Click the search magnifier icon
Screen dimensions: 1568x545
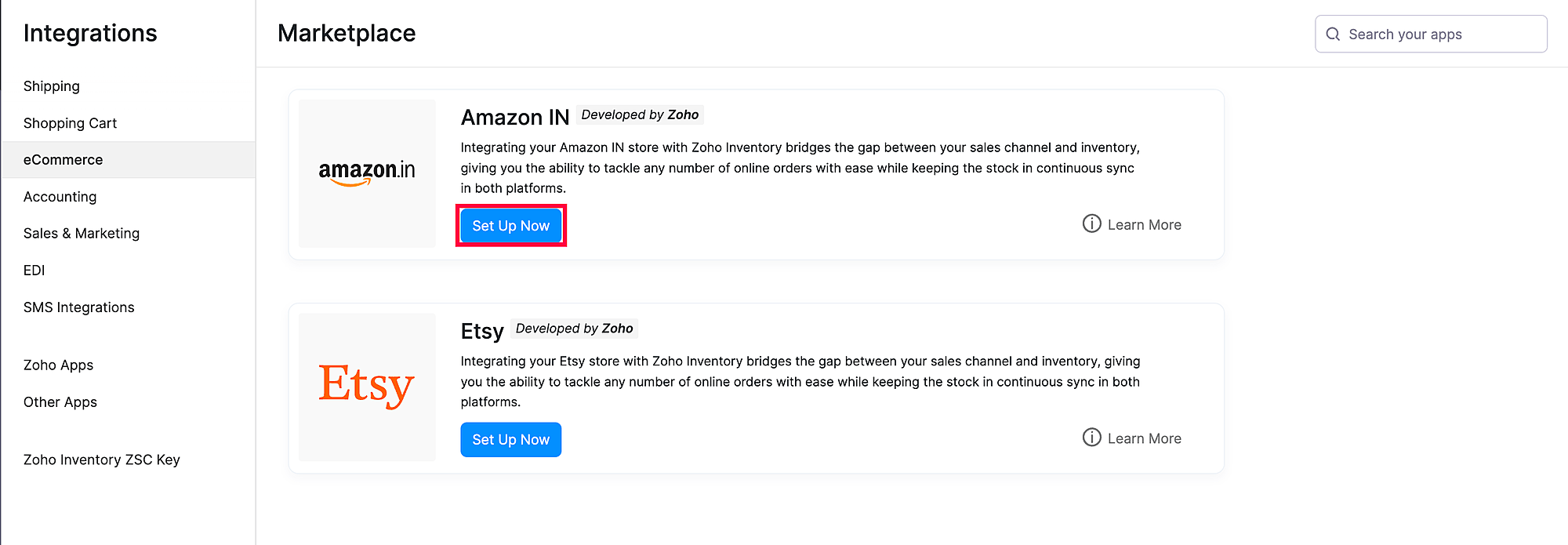[x=1333, y=35]
